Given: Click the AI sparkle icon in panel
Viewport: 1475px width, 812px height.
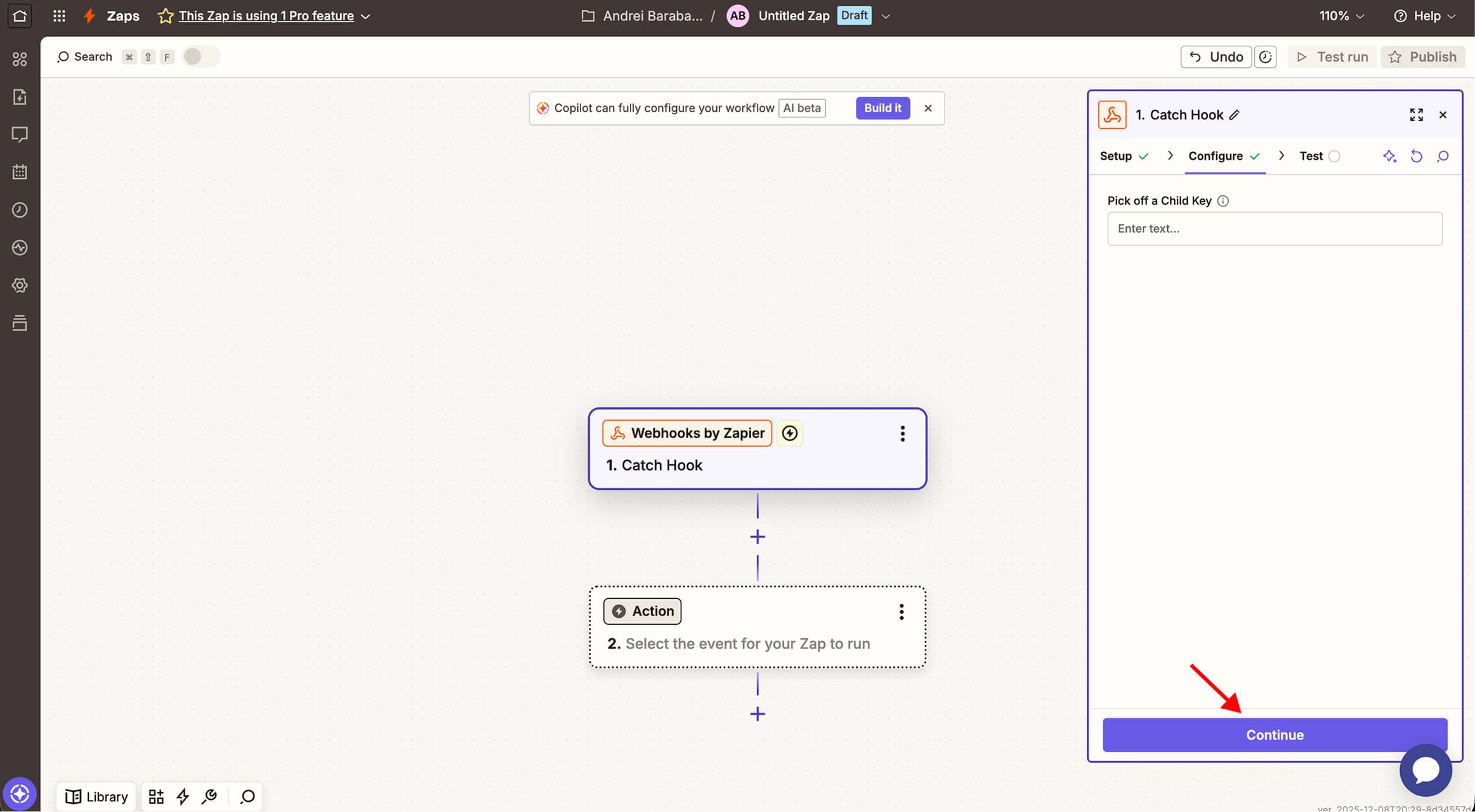Looking at the screenshot, I should point(1389,156).
